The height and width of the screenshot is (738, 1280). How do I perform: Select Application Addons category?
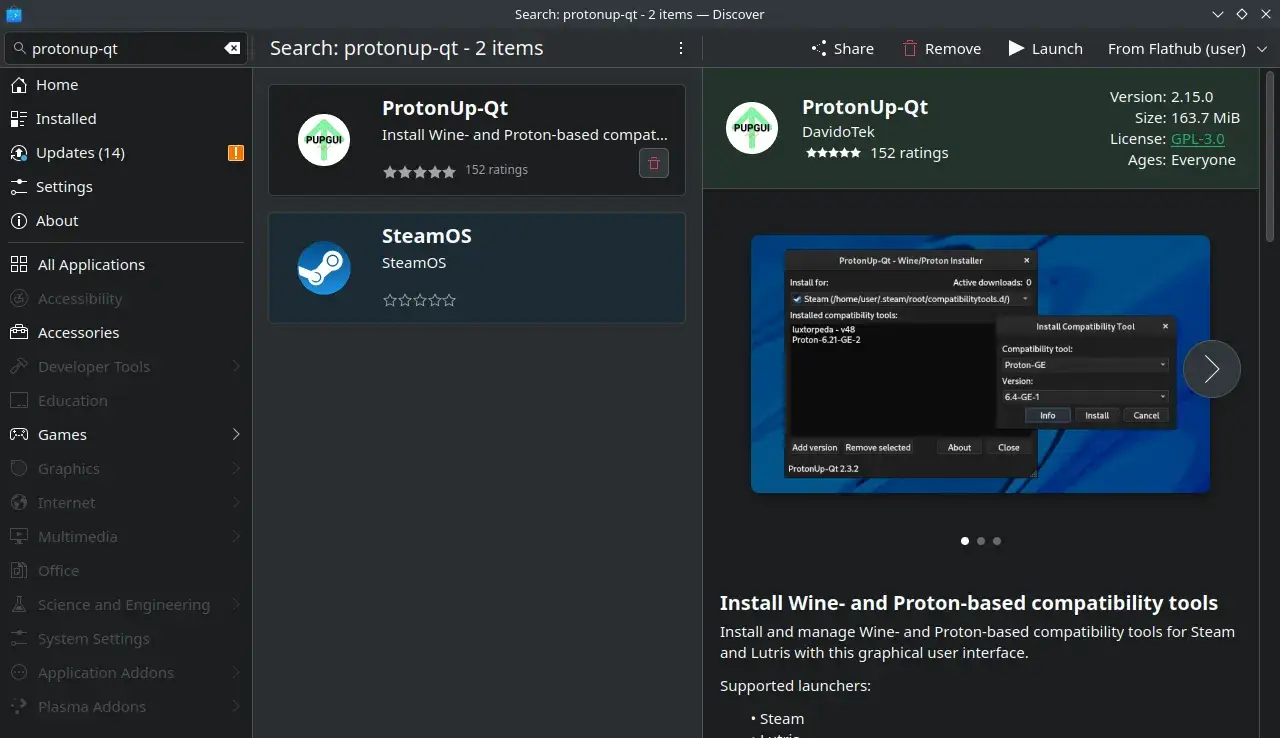[126, 673]
